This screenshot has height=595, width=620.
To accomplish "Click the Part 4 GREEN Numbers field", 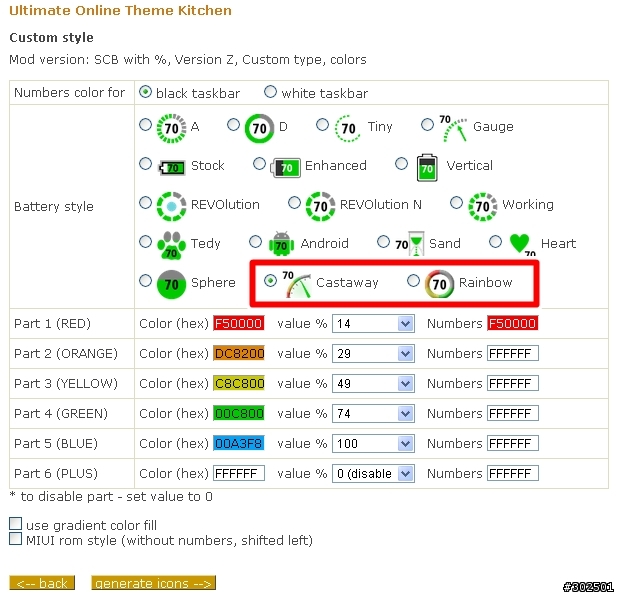I will pos(513,414).
